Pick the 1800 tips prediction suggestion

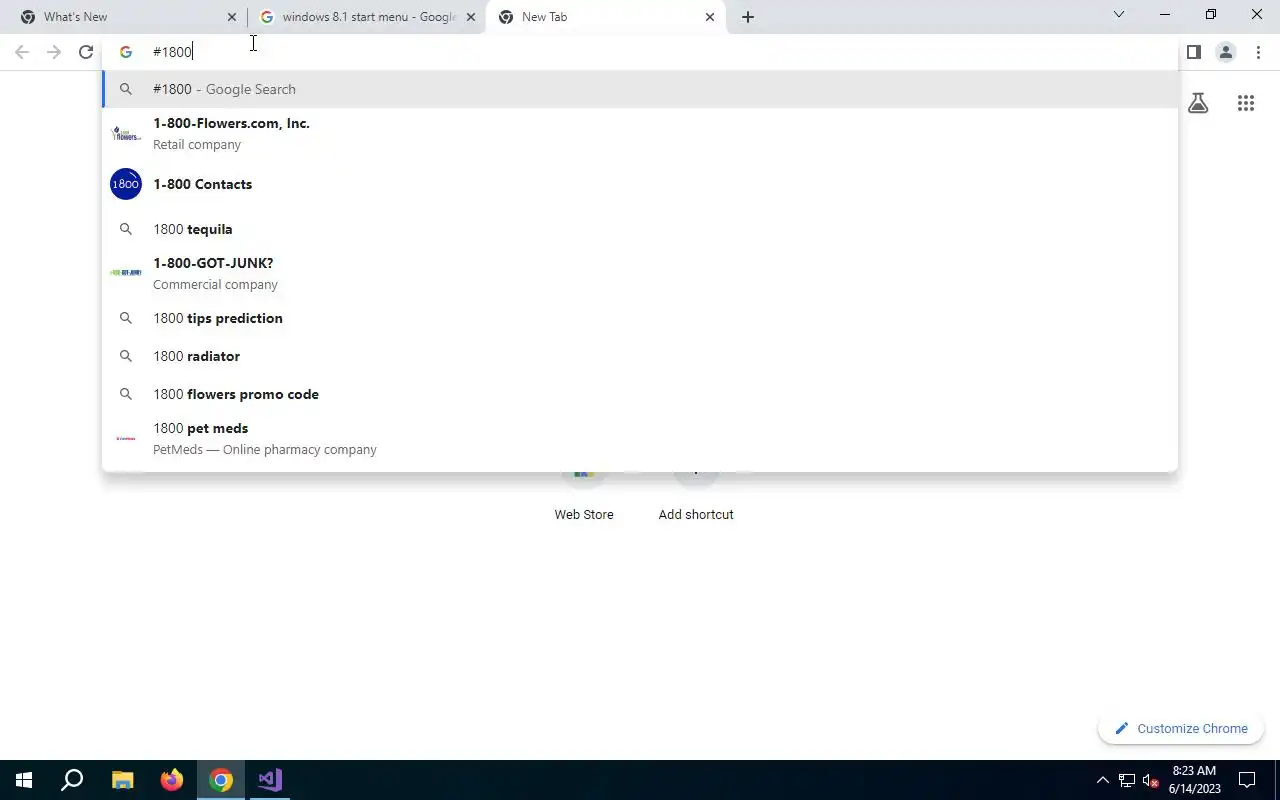click(x=640, y=318)
